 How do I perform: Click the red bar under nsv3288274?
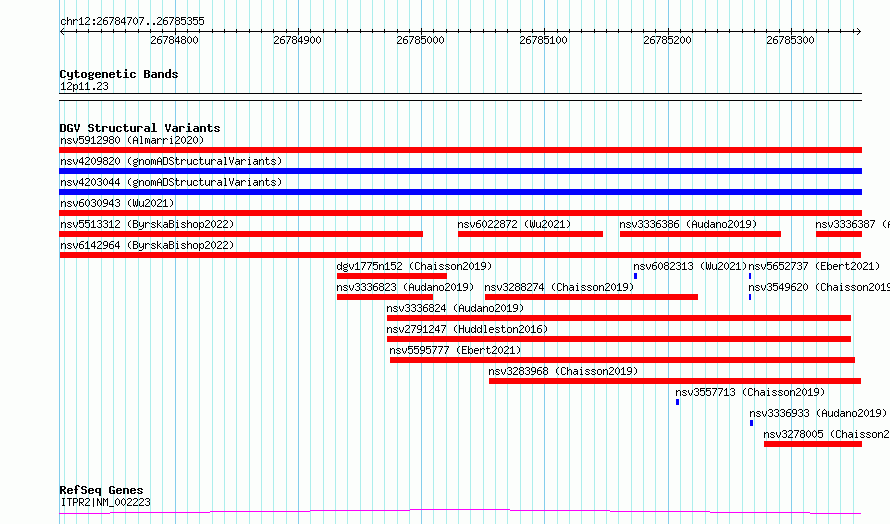[x=591, y=297]
